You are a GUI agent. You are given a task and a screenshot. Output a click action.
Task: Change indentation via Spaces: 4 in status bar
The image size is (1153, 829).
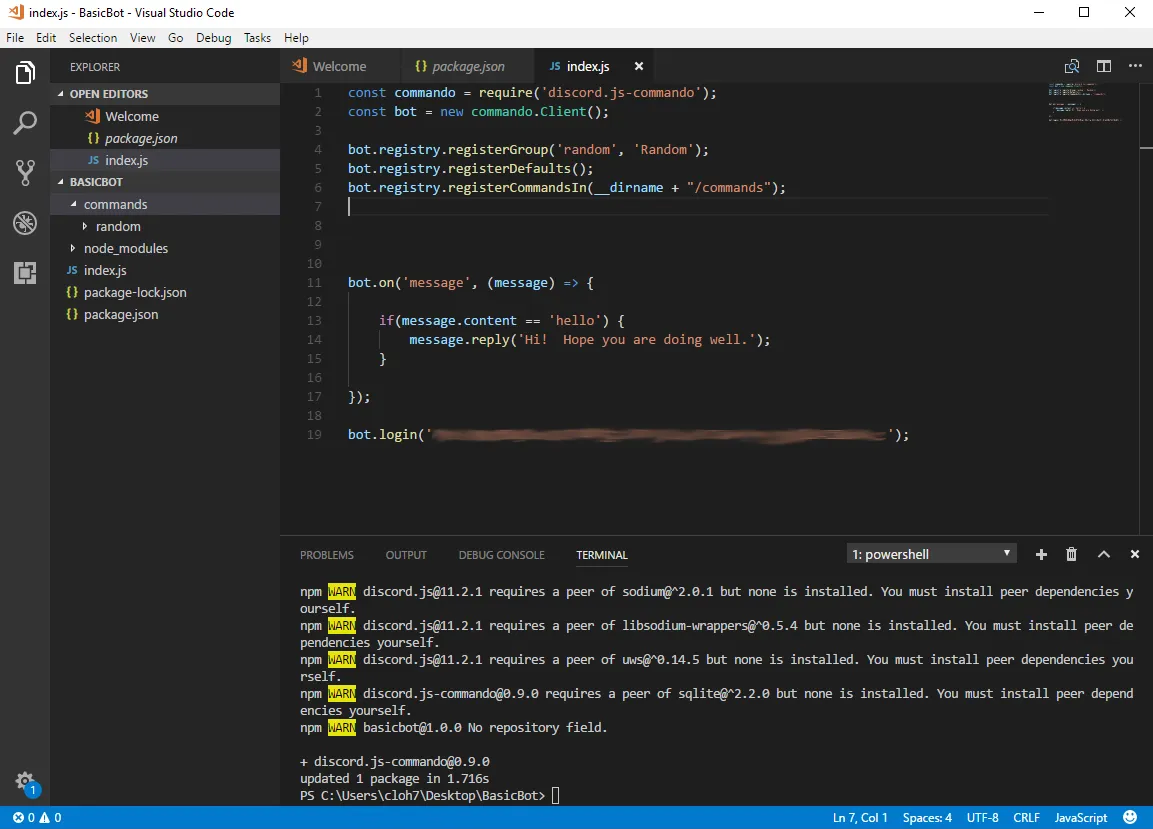coord(927,817)
